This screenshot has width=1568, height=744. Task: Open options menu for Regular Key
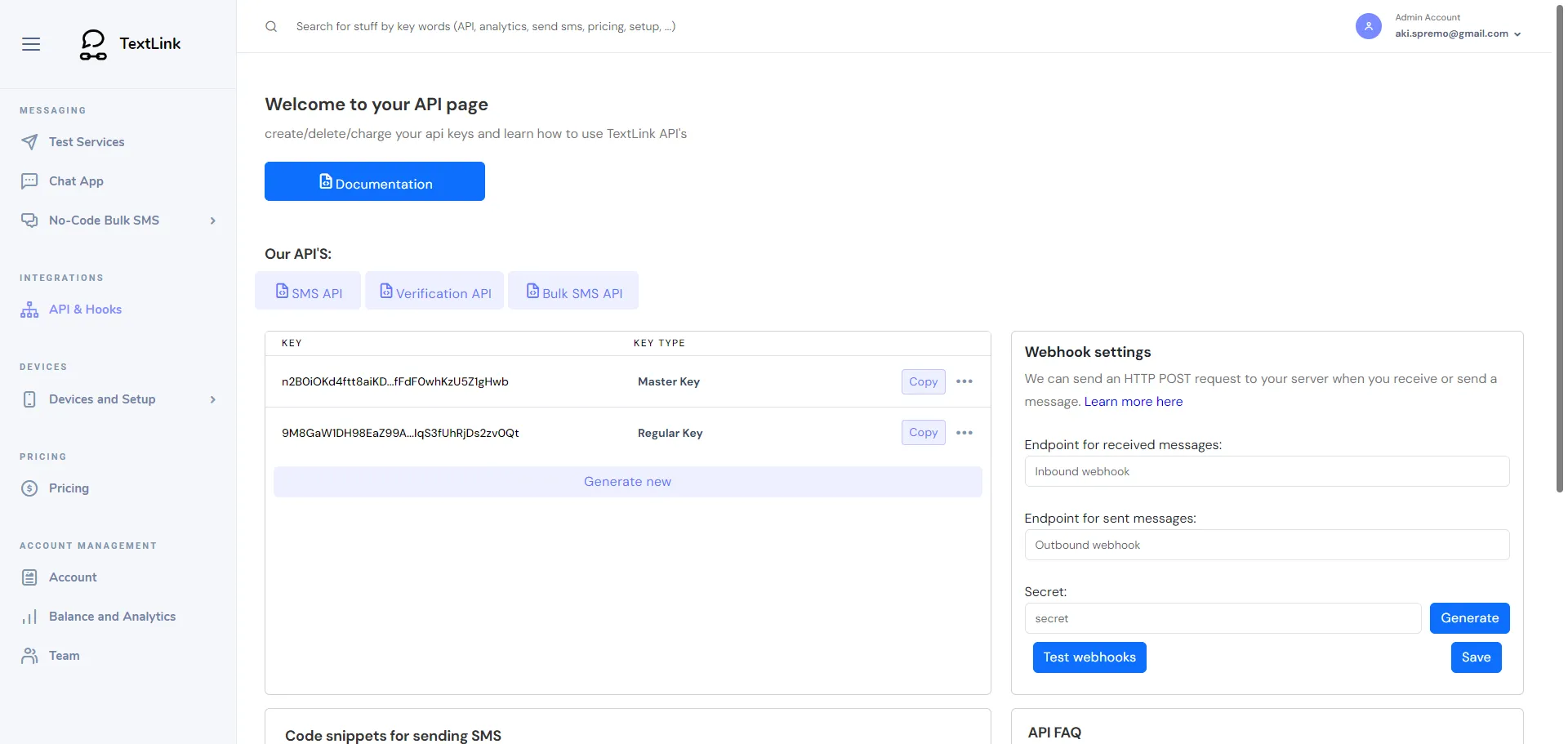point(964,433)
